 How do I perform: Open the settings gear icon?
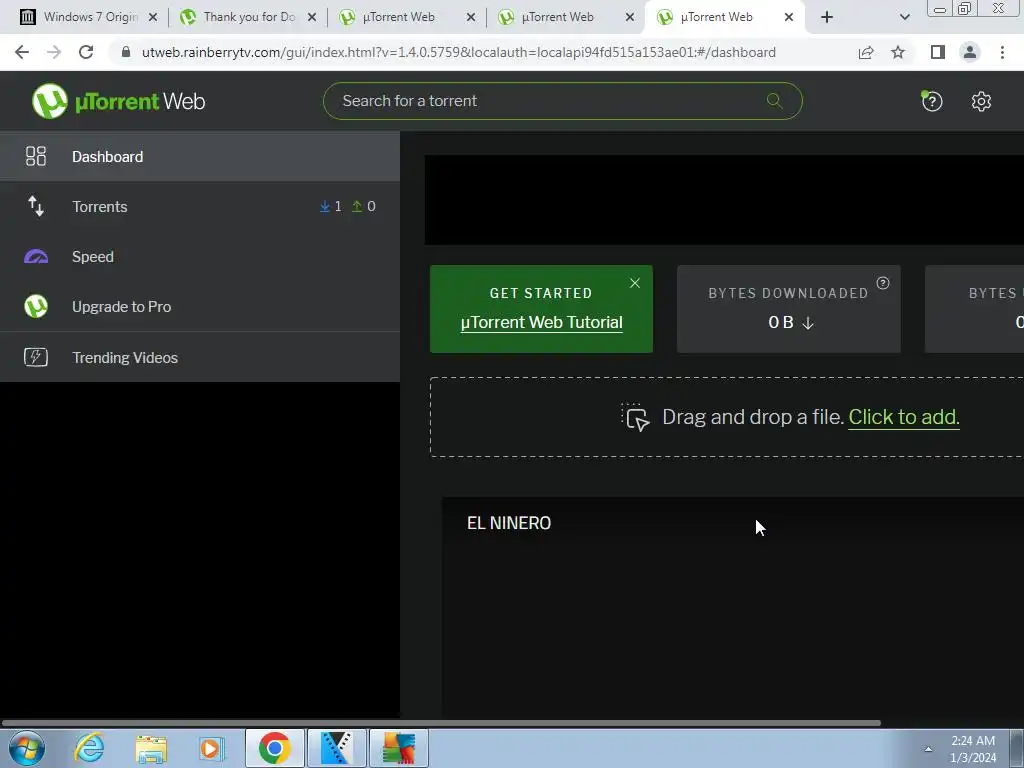(x=981, y=101)
